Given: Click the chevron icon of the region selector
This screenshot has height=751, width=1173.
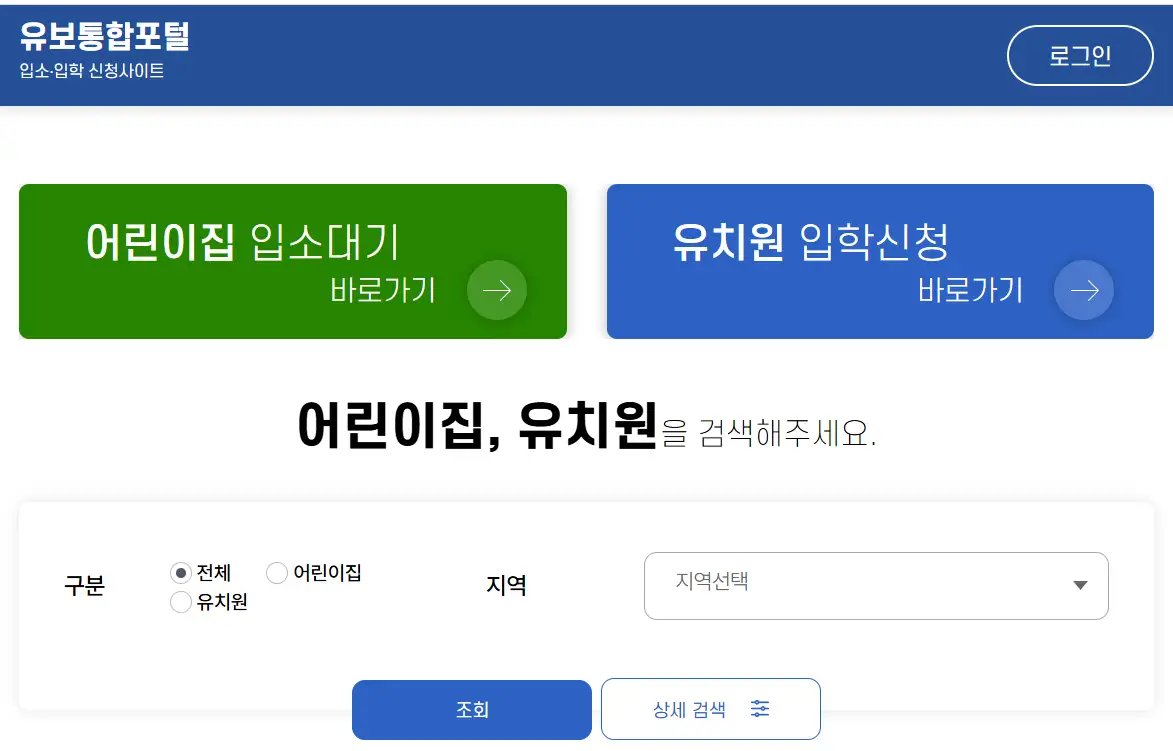Looking at the screenshot, I should (x=1079, y=586).
